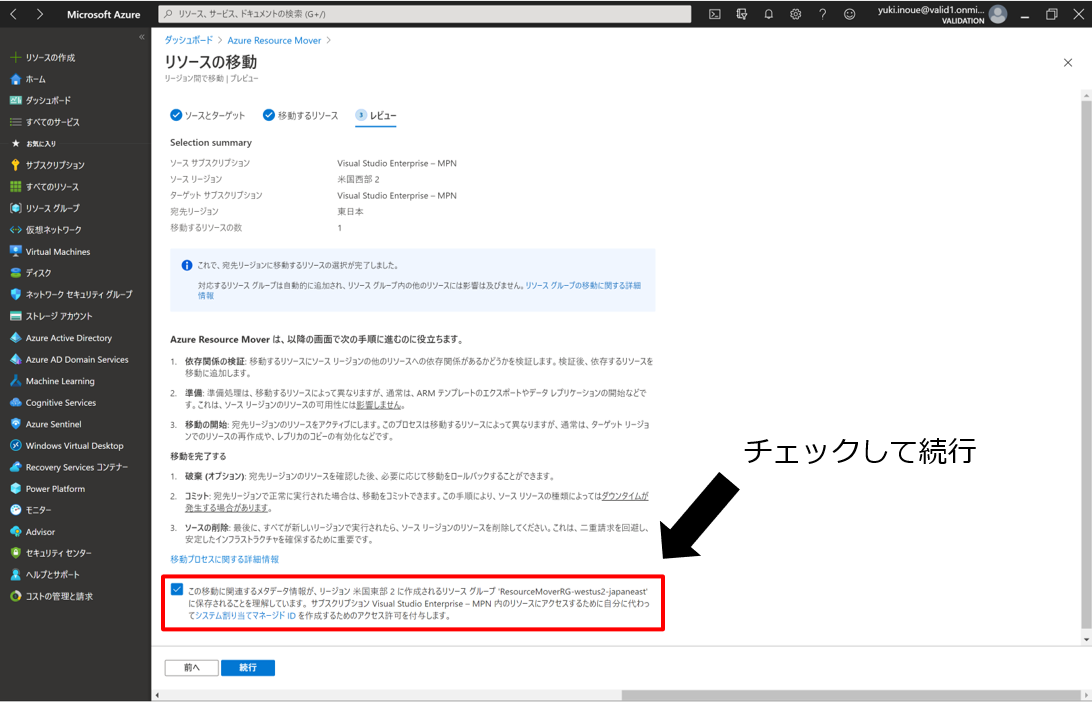Click the Create a resource plus icon
This screenshot has height=702, width=1092.
point(15,57)
